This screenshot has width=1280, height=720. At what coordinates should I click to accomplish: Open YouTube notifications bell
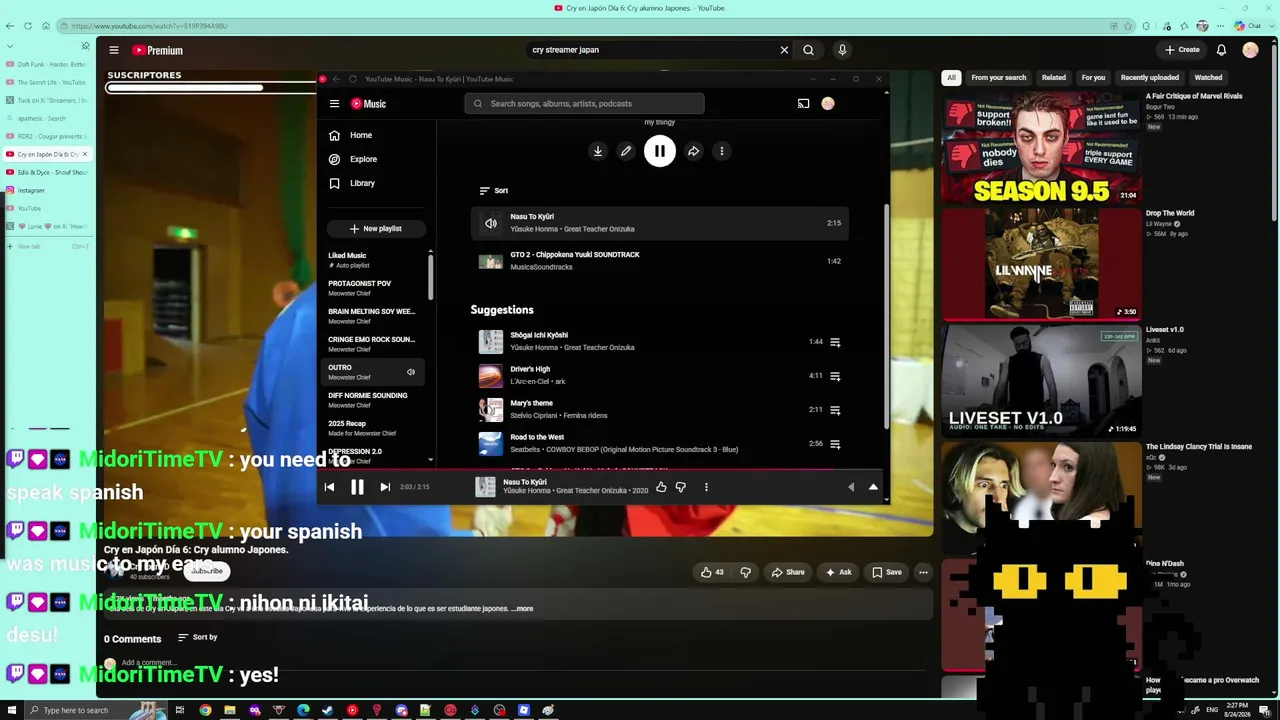pos(1221,50)
